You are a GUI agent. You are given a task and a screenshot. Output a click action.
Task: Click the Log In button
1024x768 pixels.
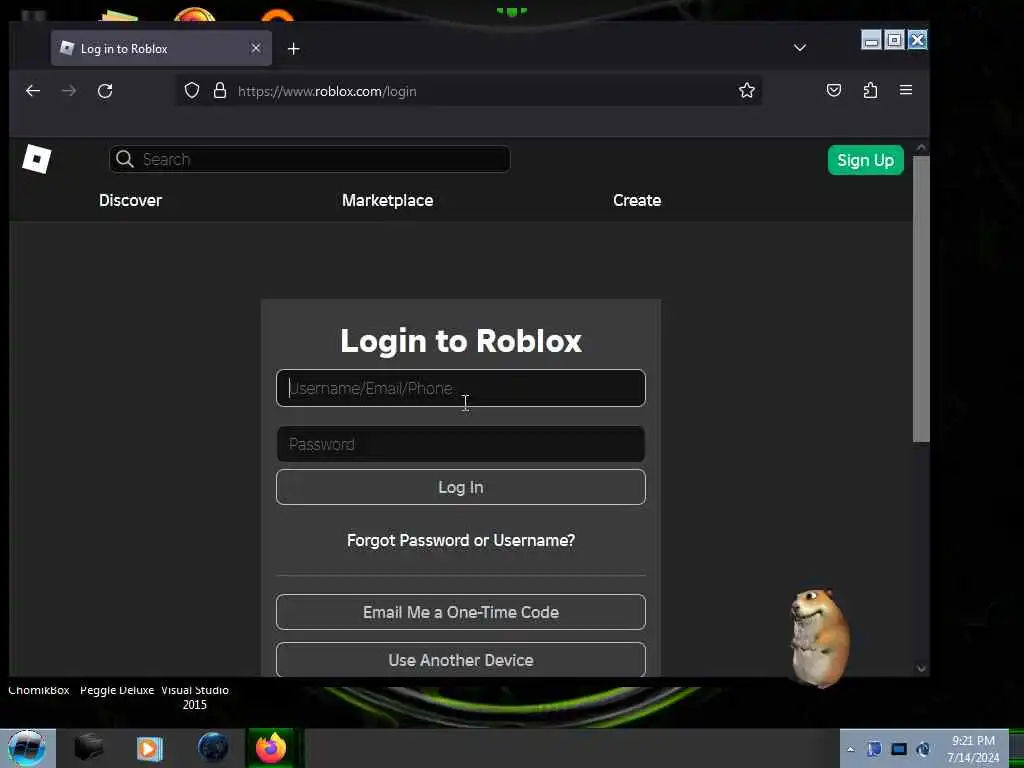coord(460,487)
